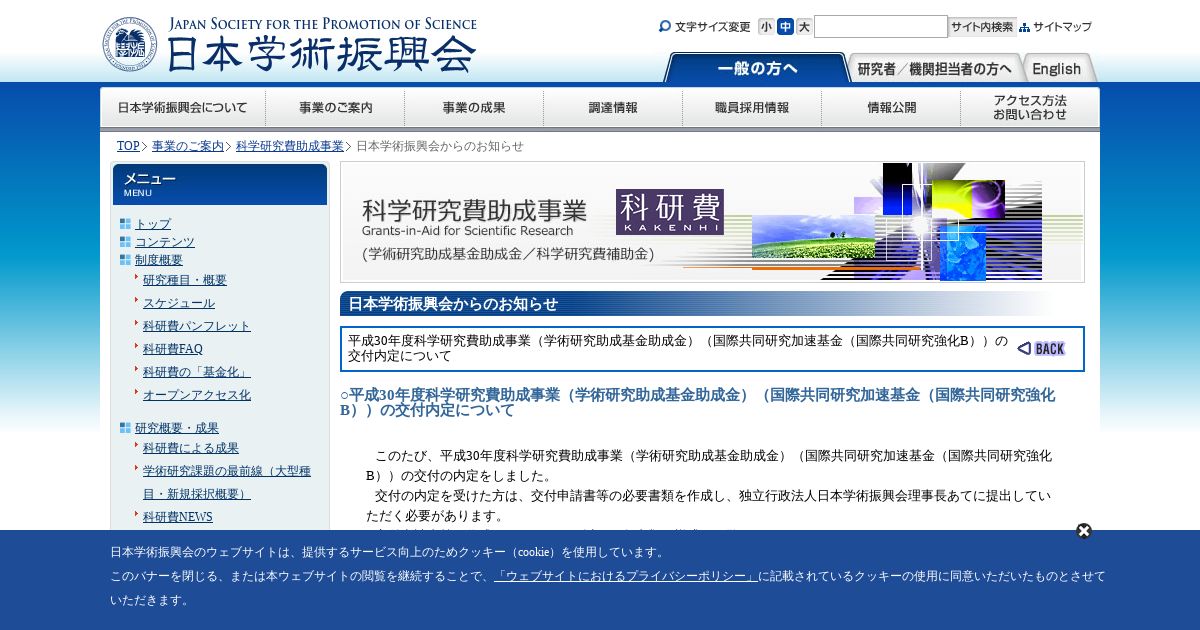Image resolution: width=1200 pixels, height=630 pixels.
Task: Go to TOP in the breadcrumb
Action: (128, 146)
